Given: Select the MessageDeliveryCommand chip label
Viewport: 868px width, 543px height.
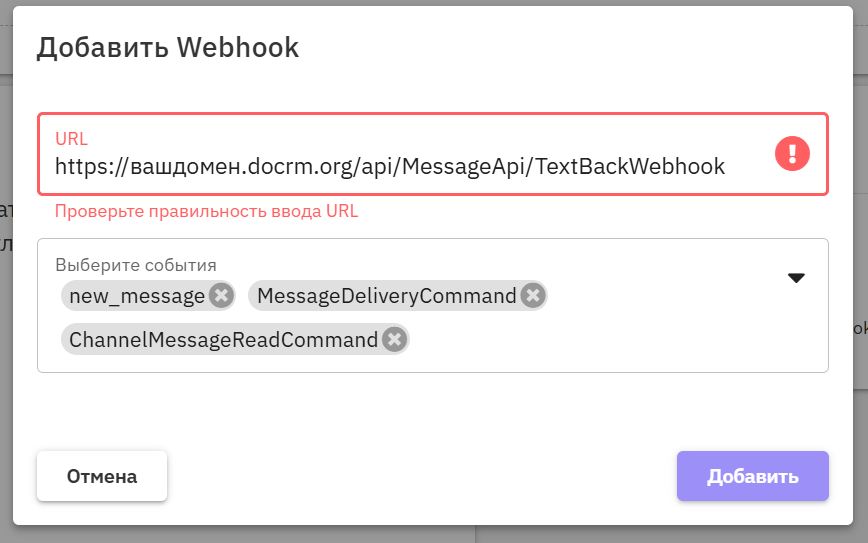Looking at the screenshot, I should (387, 295).
